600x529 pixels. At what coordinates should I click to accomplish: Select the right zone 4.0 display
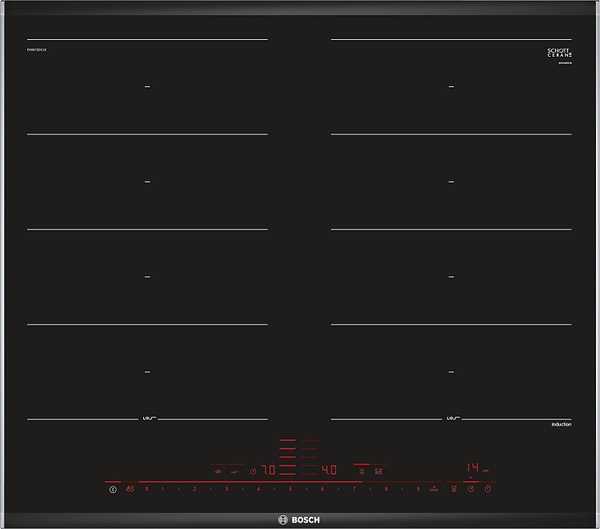(x=329, y=470)
